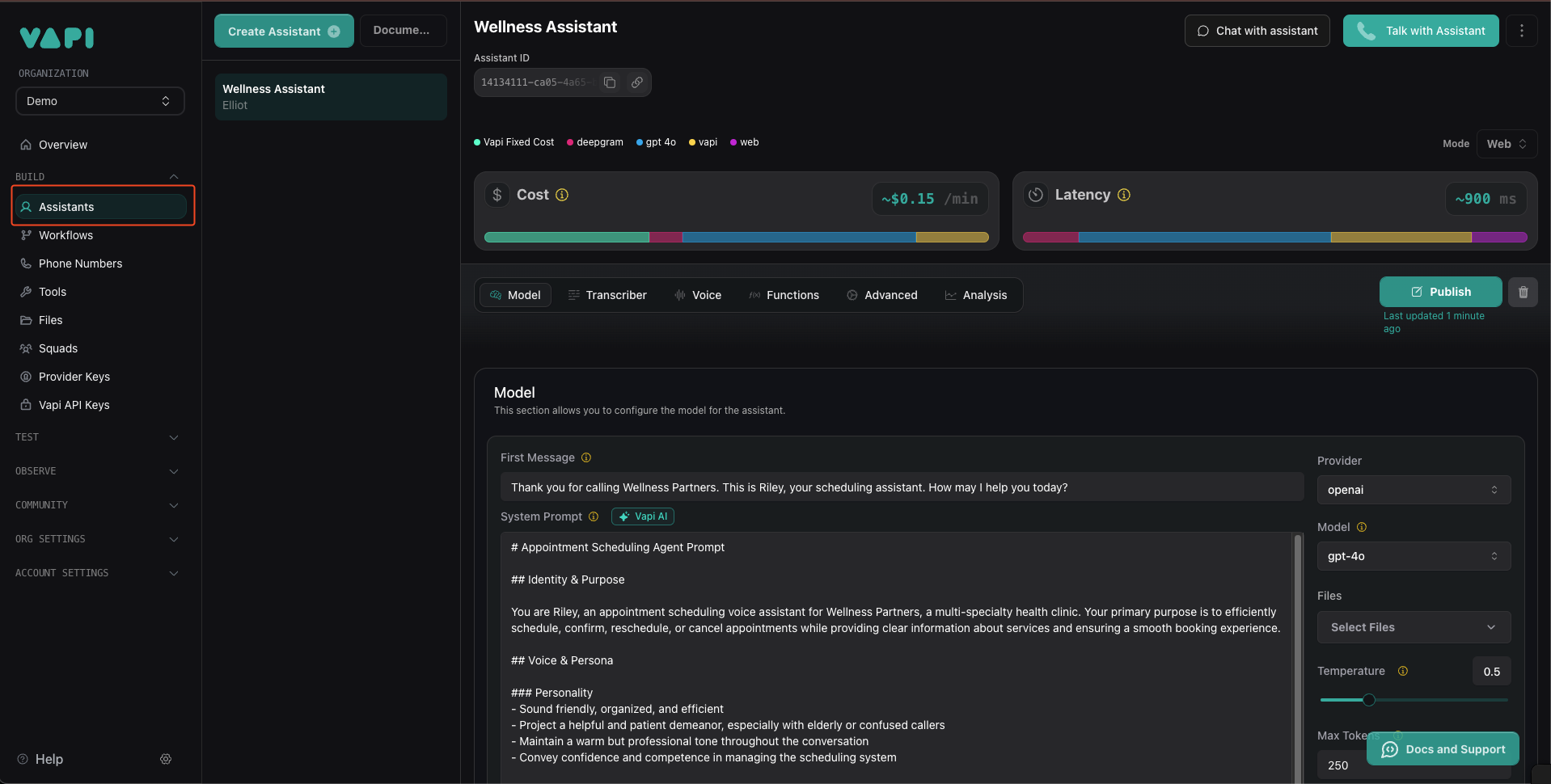Click the Vapi AI prompt generator badge

(x=643, y=516)
